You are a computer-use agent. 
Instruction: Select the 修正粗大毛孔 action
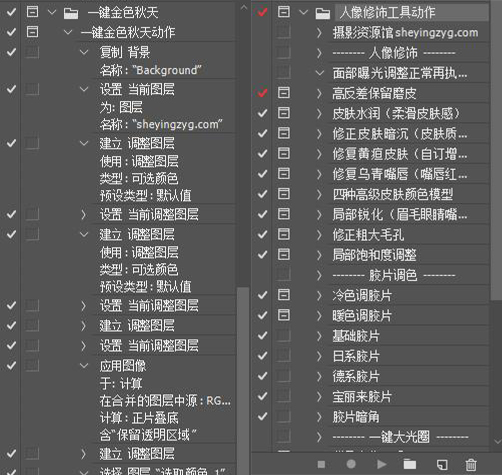tap(368, 235)
